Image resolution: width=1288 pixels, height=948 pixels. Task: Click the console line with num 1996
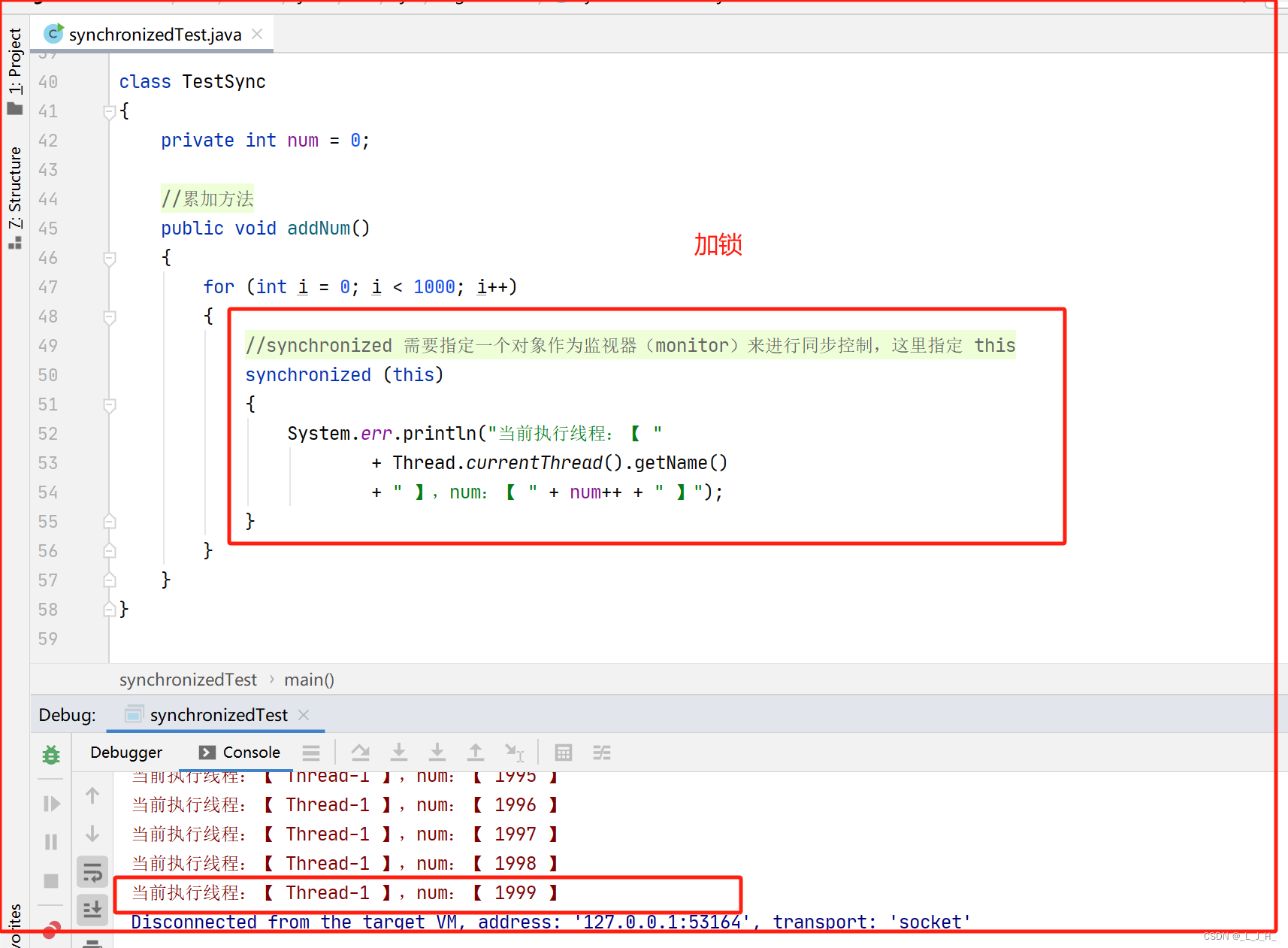[345, 805]
